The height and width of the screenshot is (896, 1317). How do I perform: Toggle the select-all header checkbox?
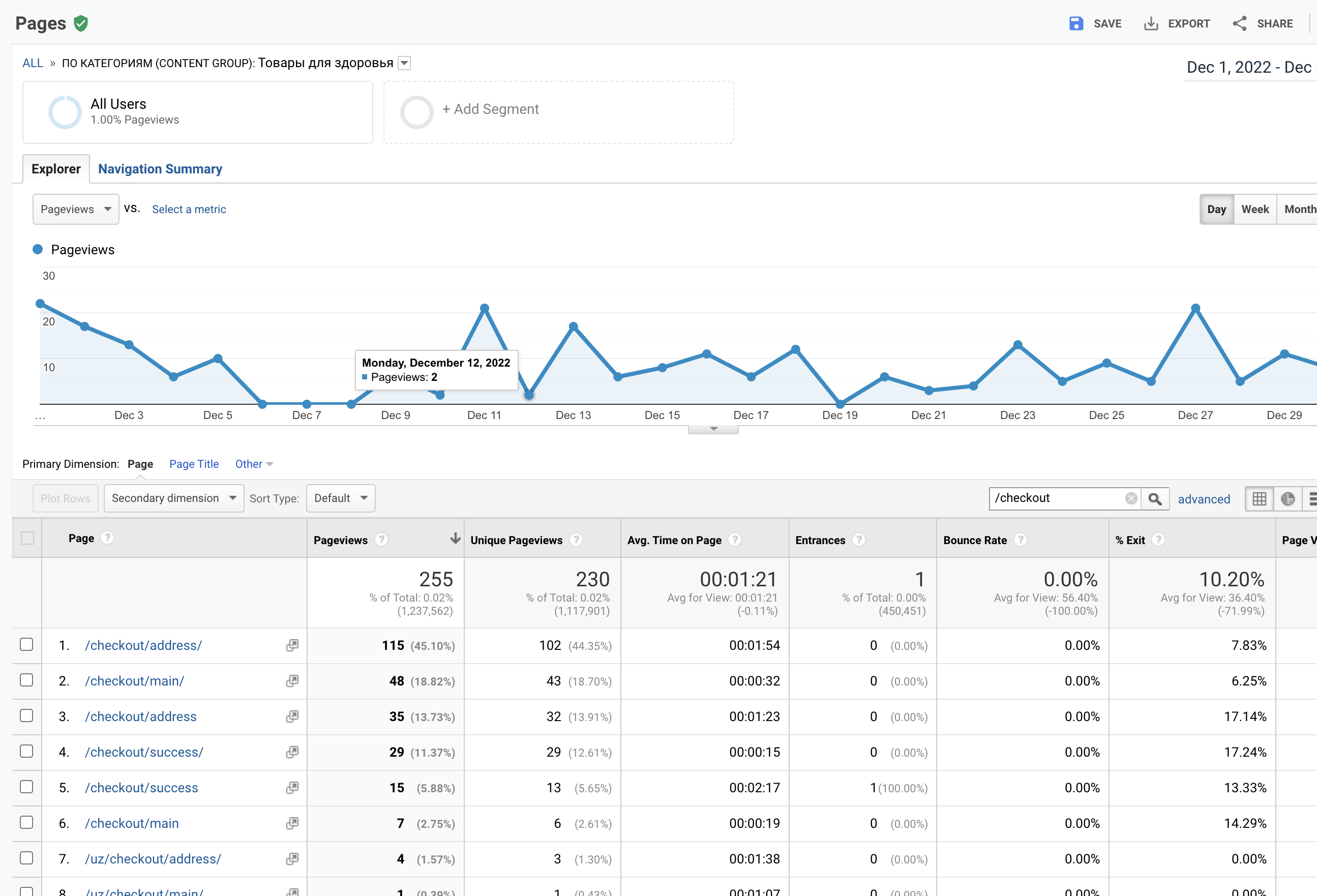point(27,538)
